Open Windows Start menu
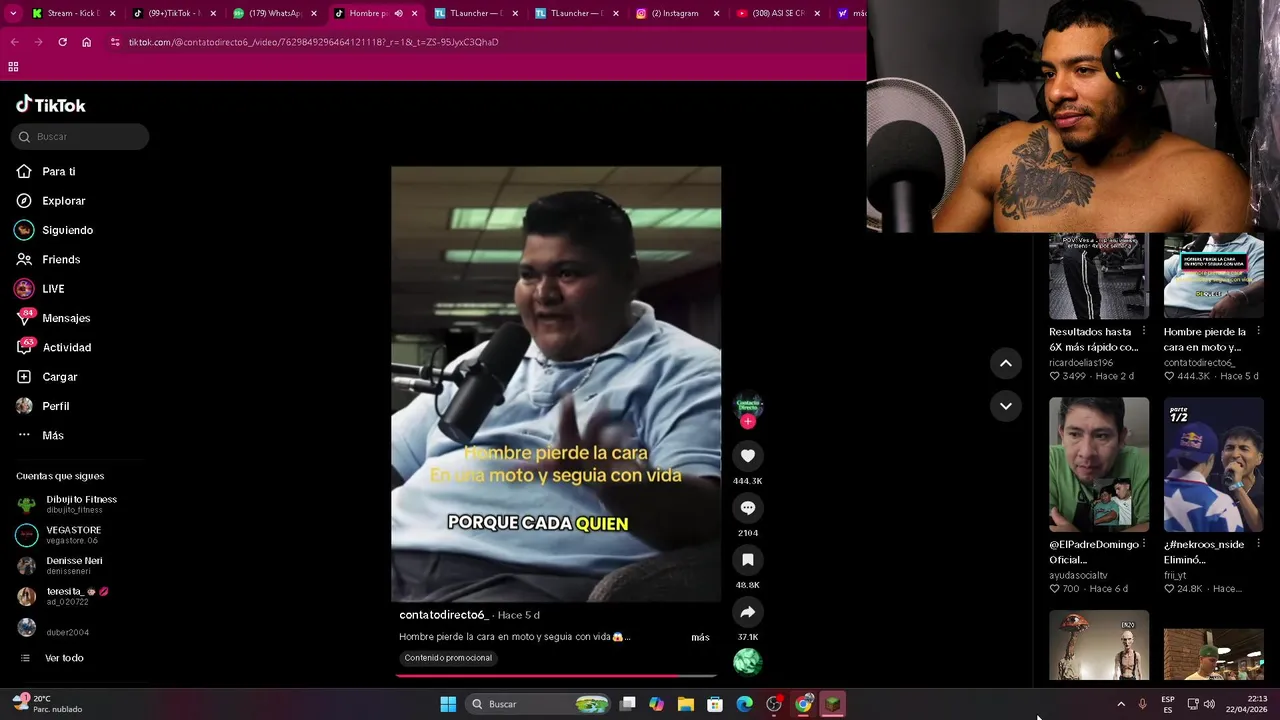Image resolution: width=1280 pixels, height=720 pixels. [448, 704]
